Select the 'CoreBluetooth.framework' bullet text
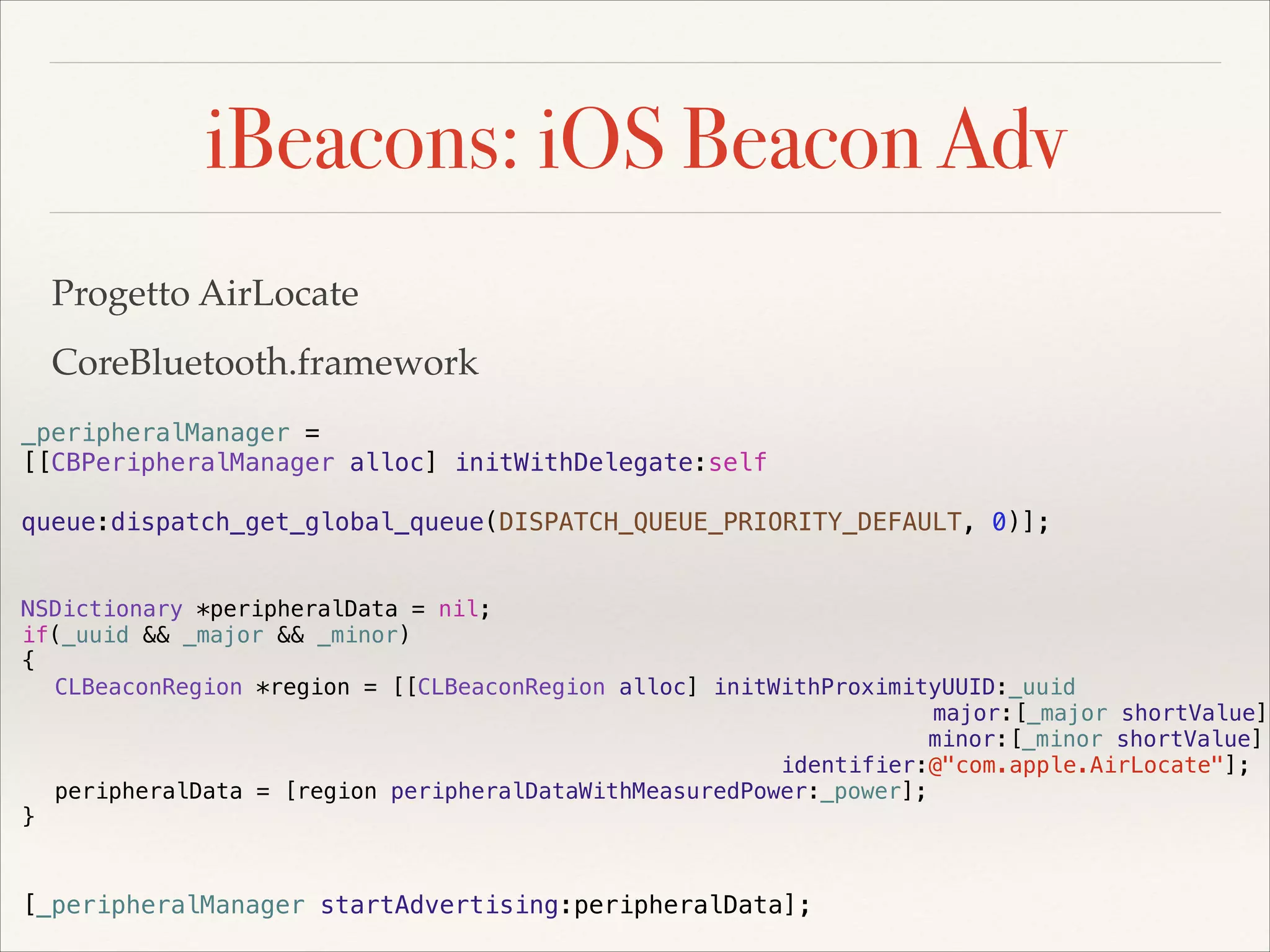This screenshot has height=952, width=1270. [265, 362]
